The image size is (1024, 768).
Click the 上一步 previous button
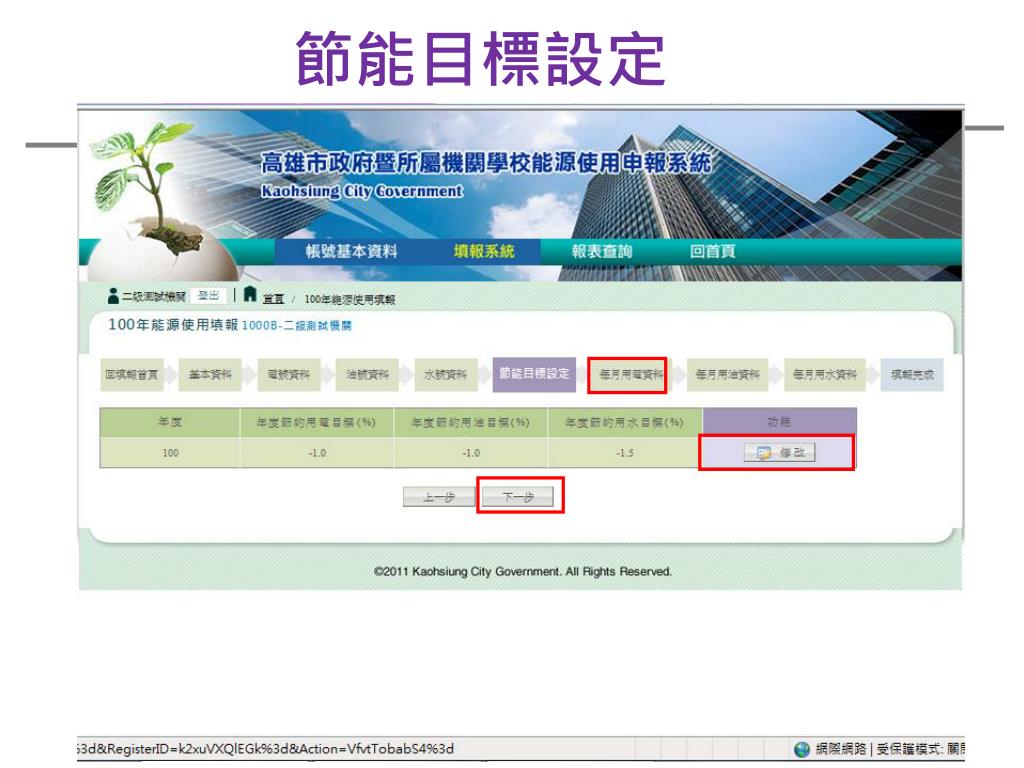[x=438, y=497]
